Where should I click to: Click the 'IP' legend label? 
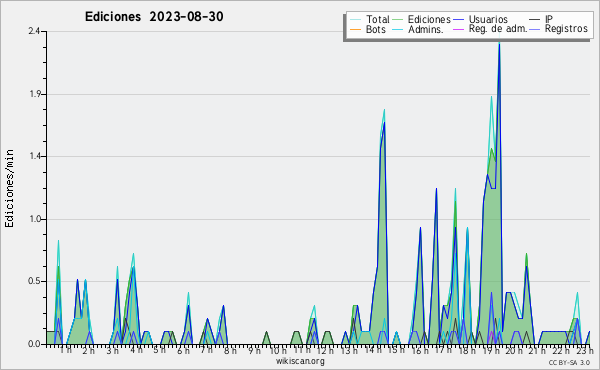pos(549,19)
